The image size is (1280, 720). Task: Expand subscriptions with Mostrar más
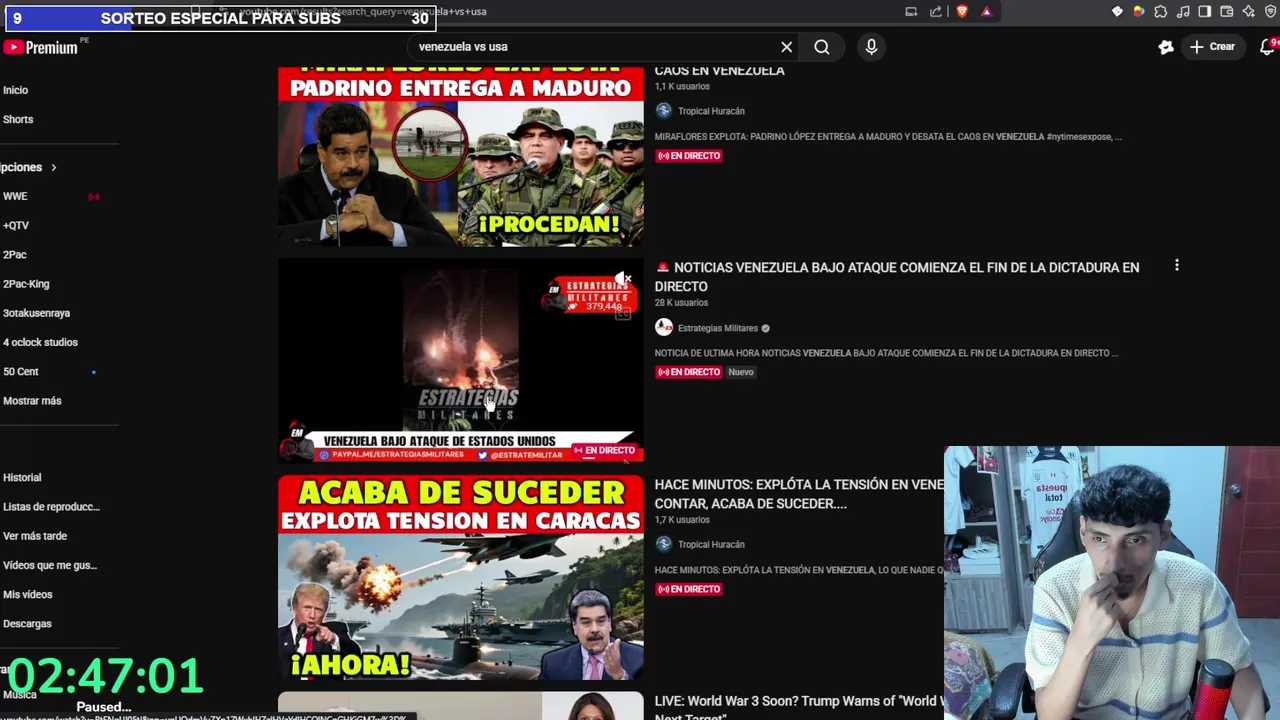[x=32, y=401]
